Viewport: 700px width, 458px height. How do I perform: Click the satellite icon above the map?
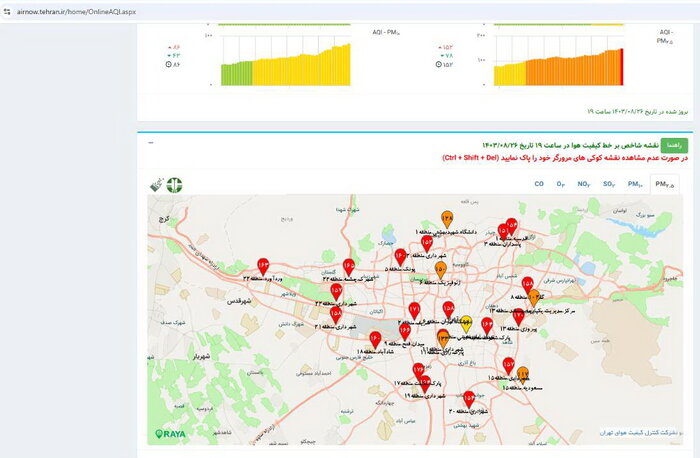[x=156, y=185]
